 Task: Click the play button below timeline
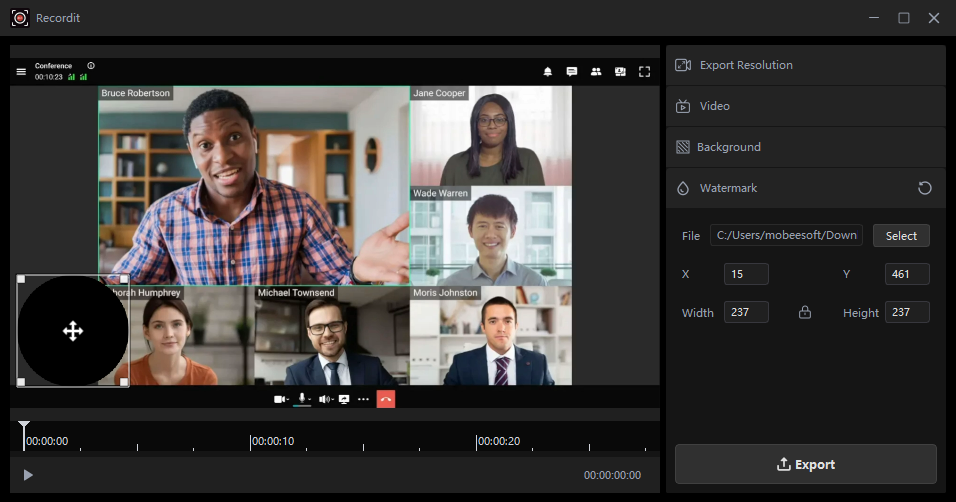coord(28,475)
